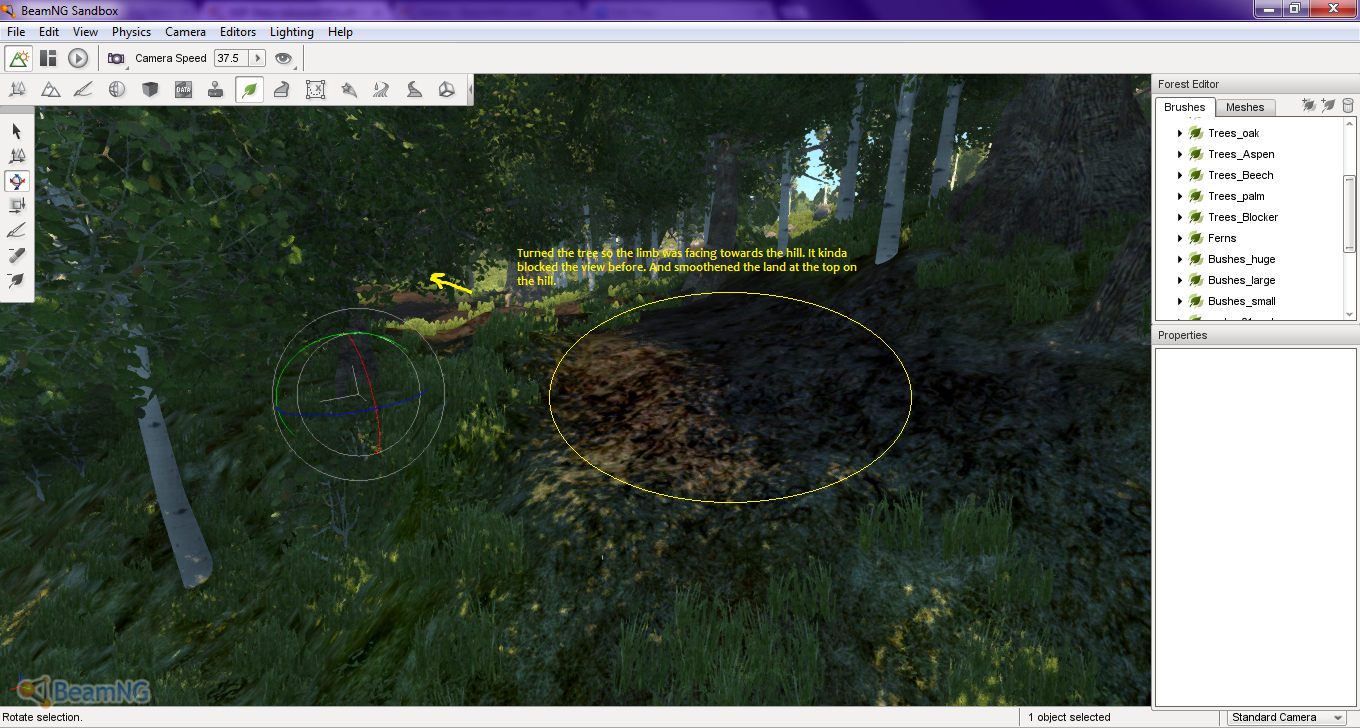Click the Camera Speed value field

tap(230, 58)
